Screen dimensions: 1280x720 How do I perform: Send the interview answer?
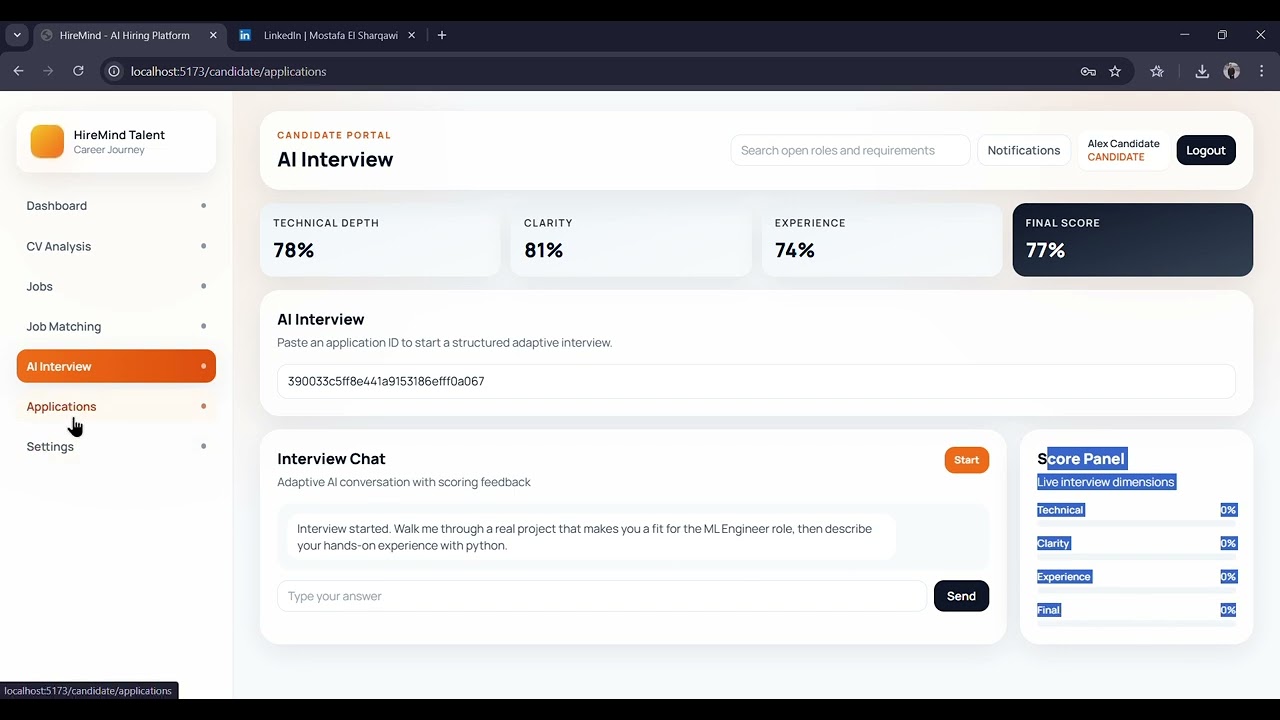pos(961,596)
